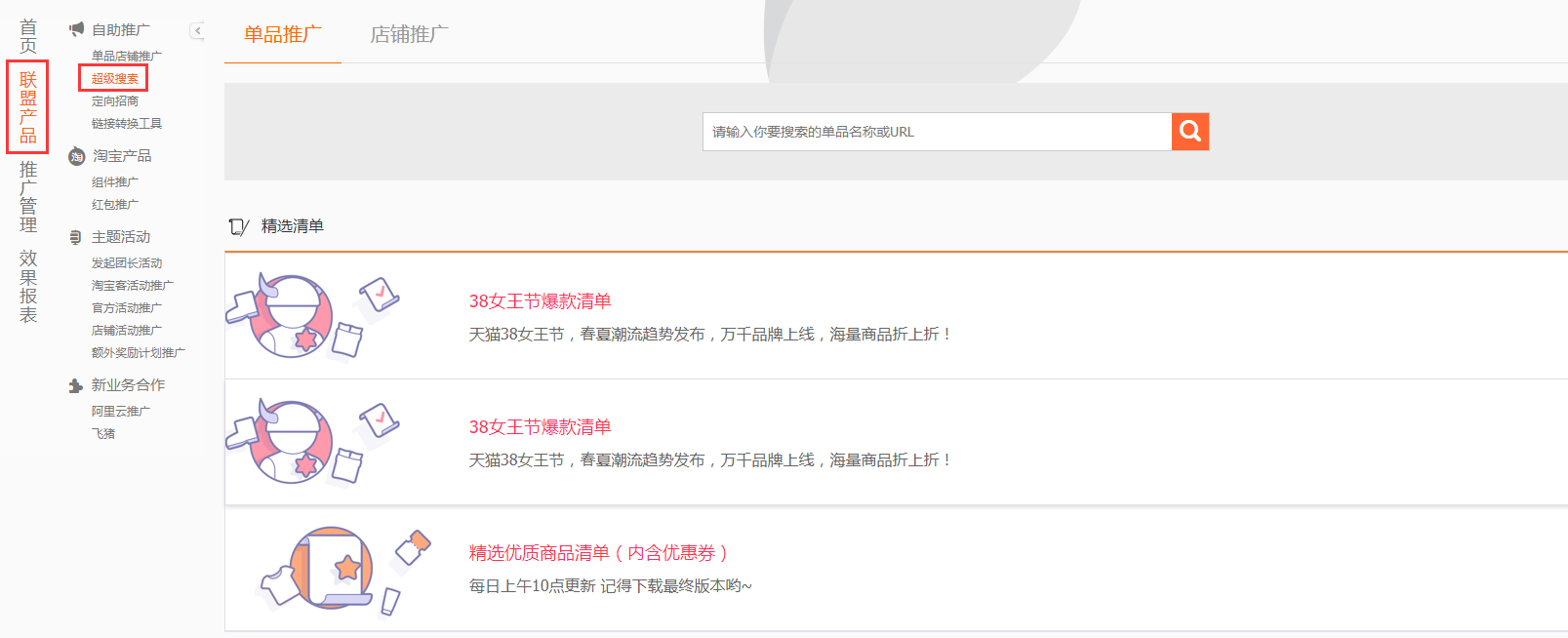Click the 主题活动 section icon
The width and height of the screenshot is (1568, 638).
pyautogui.click(x=76, y=237)
